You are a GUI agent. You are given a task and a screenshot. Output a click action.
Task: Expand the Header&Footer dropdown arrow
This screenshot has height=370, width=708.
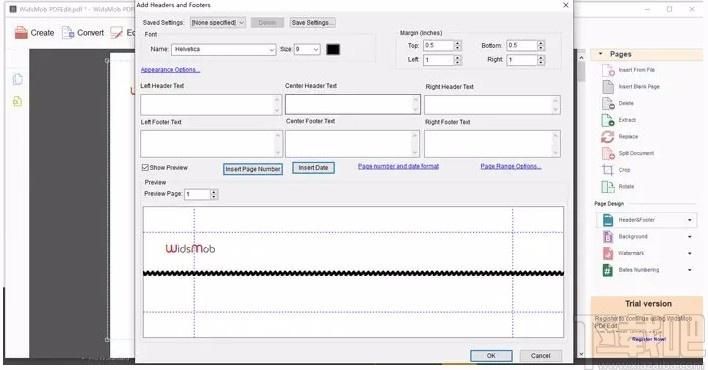[x=689, y=220]
